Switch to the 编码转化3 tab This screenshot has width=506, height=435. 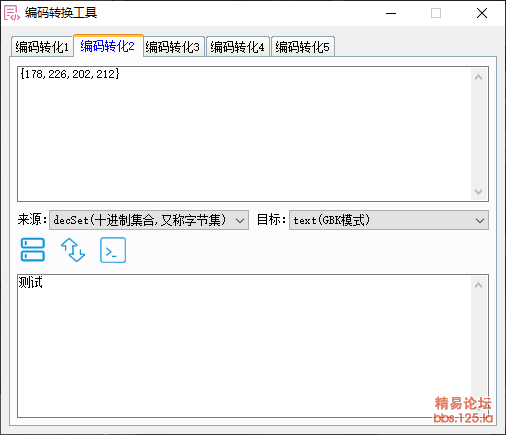pos(172,47)
